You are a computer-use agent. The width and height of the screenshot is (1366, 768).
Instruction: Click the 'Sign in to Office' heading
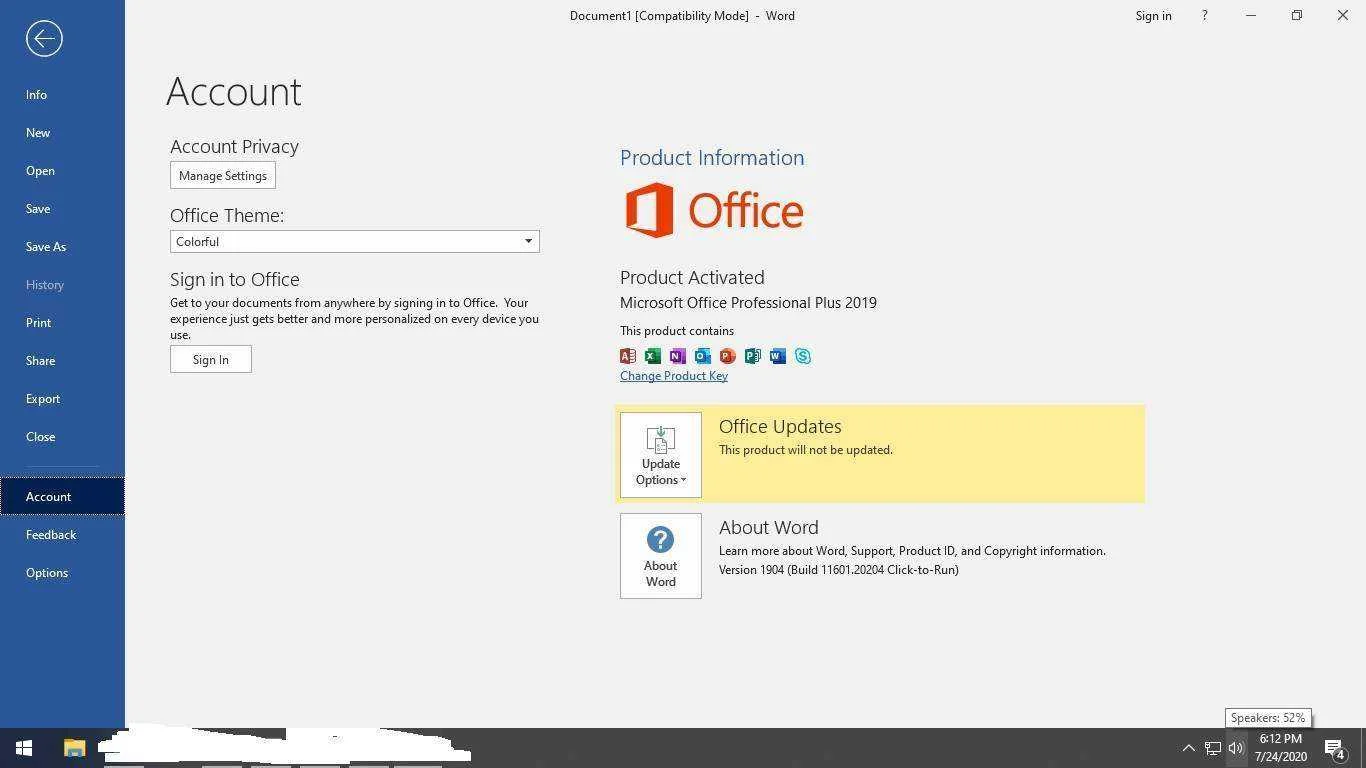[235, 279]
